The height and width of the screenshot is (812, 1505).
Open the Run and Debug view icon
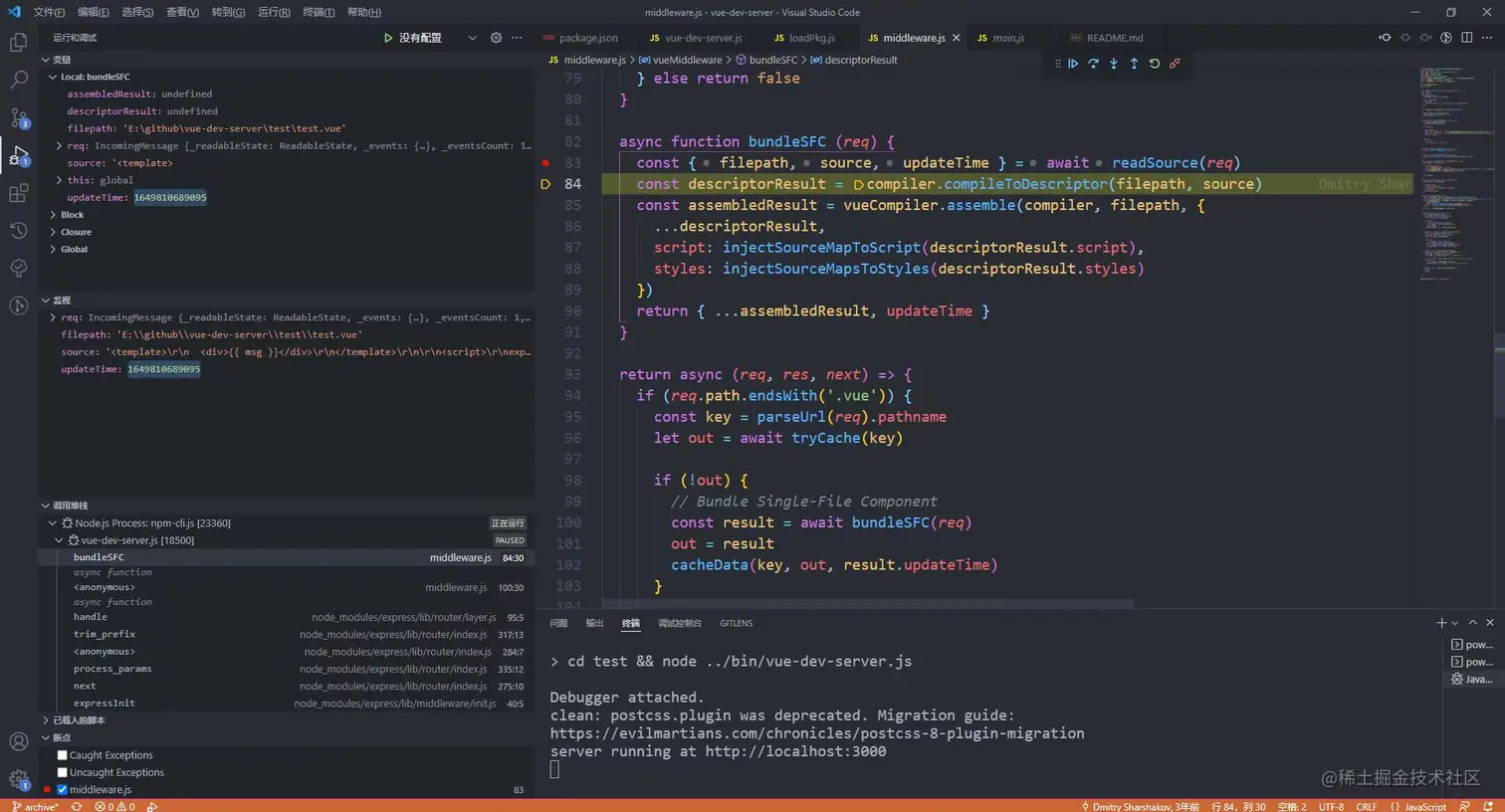pos(18,155)
